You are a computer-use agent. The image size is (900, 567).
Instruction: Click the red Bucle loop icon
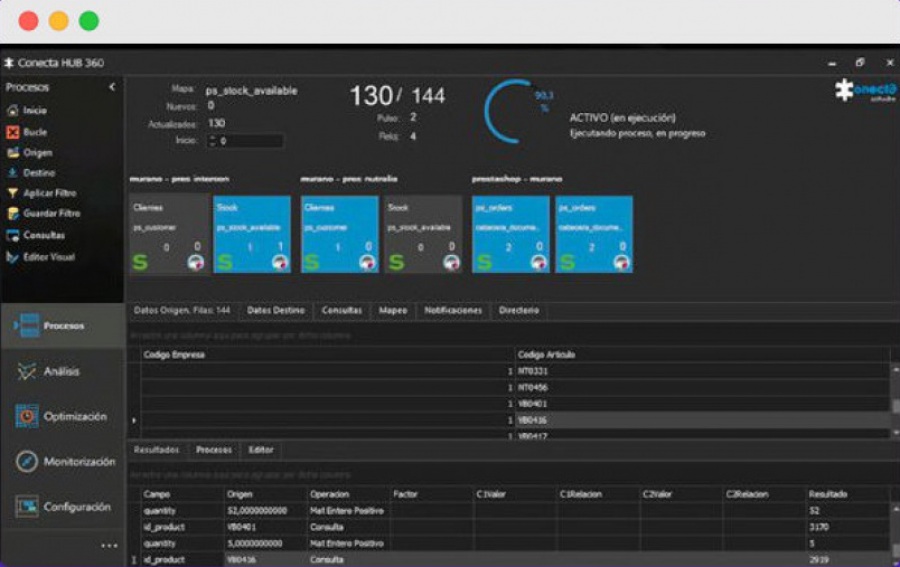(x=13, y=132)
